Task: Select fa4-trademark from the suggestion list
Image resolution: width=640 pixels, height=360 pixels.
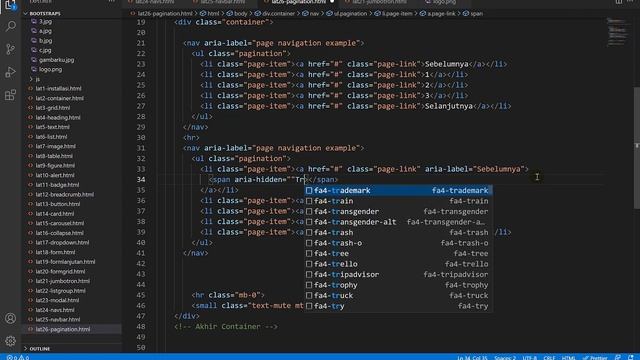Action: point(398,191)
